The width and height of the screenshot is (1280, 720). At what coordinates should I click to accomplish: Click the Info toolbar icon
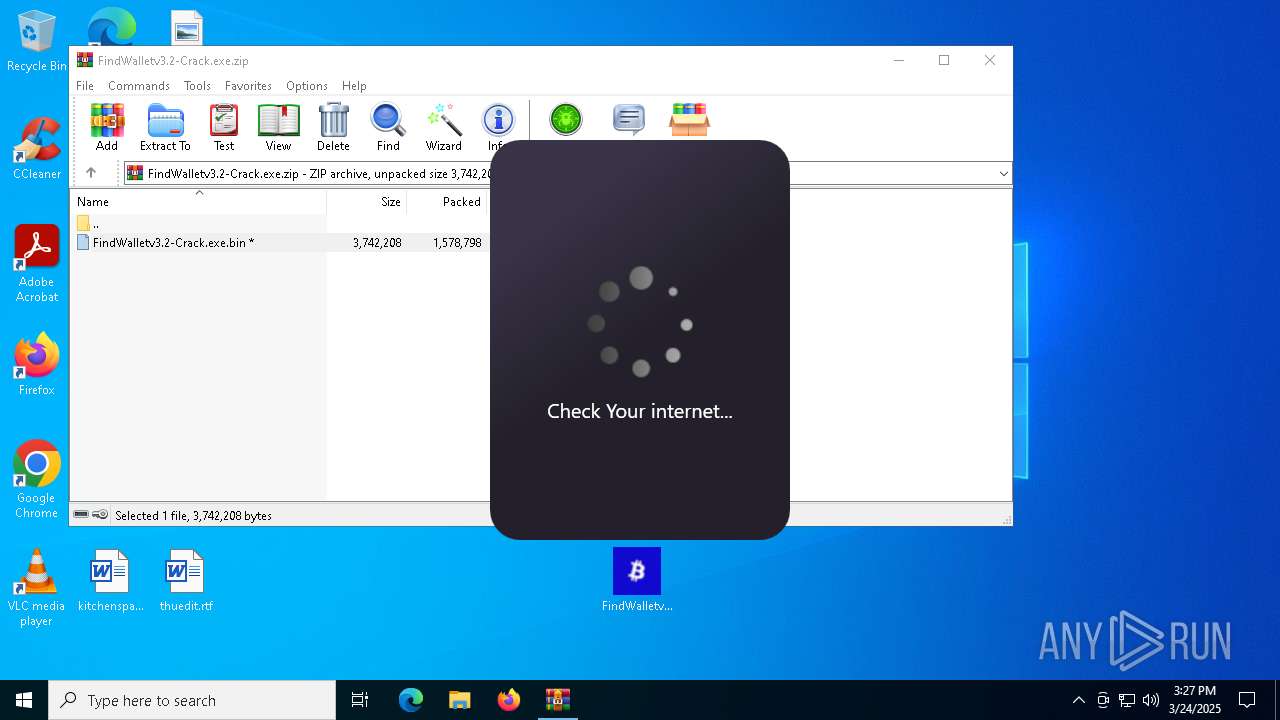(x=497, y=127)
